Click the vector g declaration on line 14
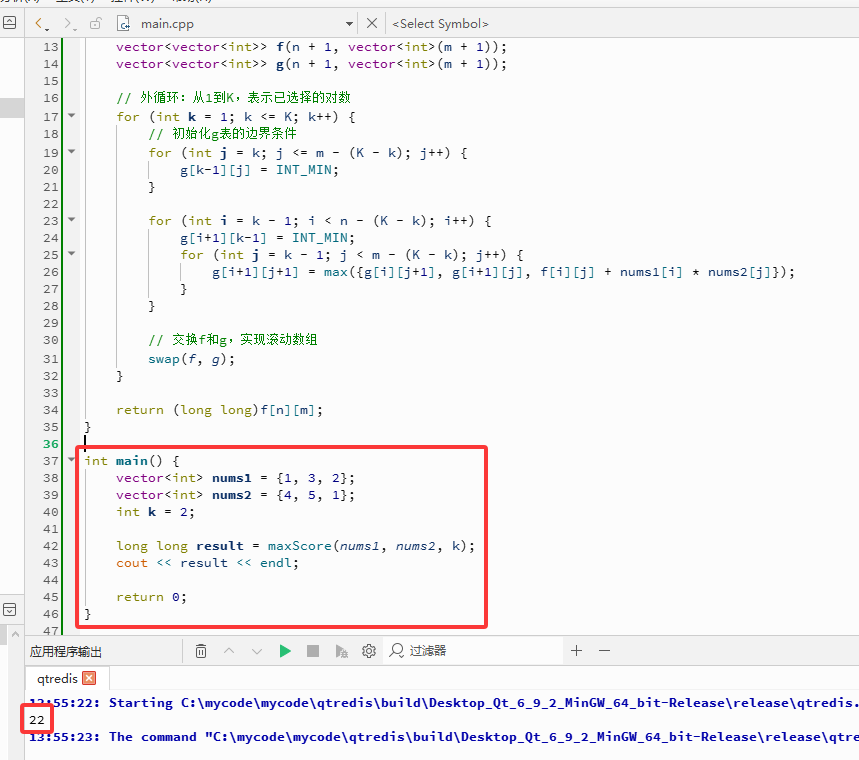The image size is (859, 760). pyautogui.click(x=311, y=64)
